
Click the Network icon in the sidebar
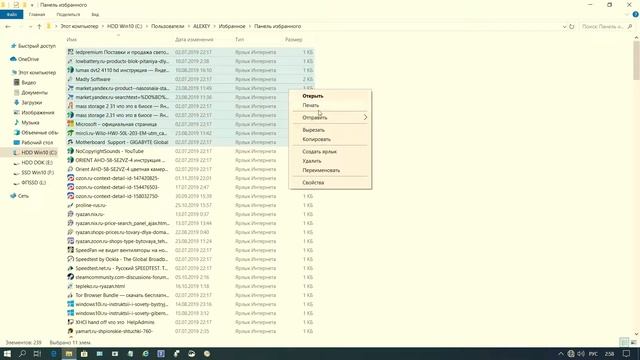tap(13, 196)
